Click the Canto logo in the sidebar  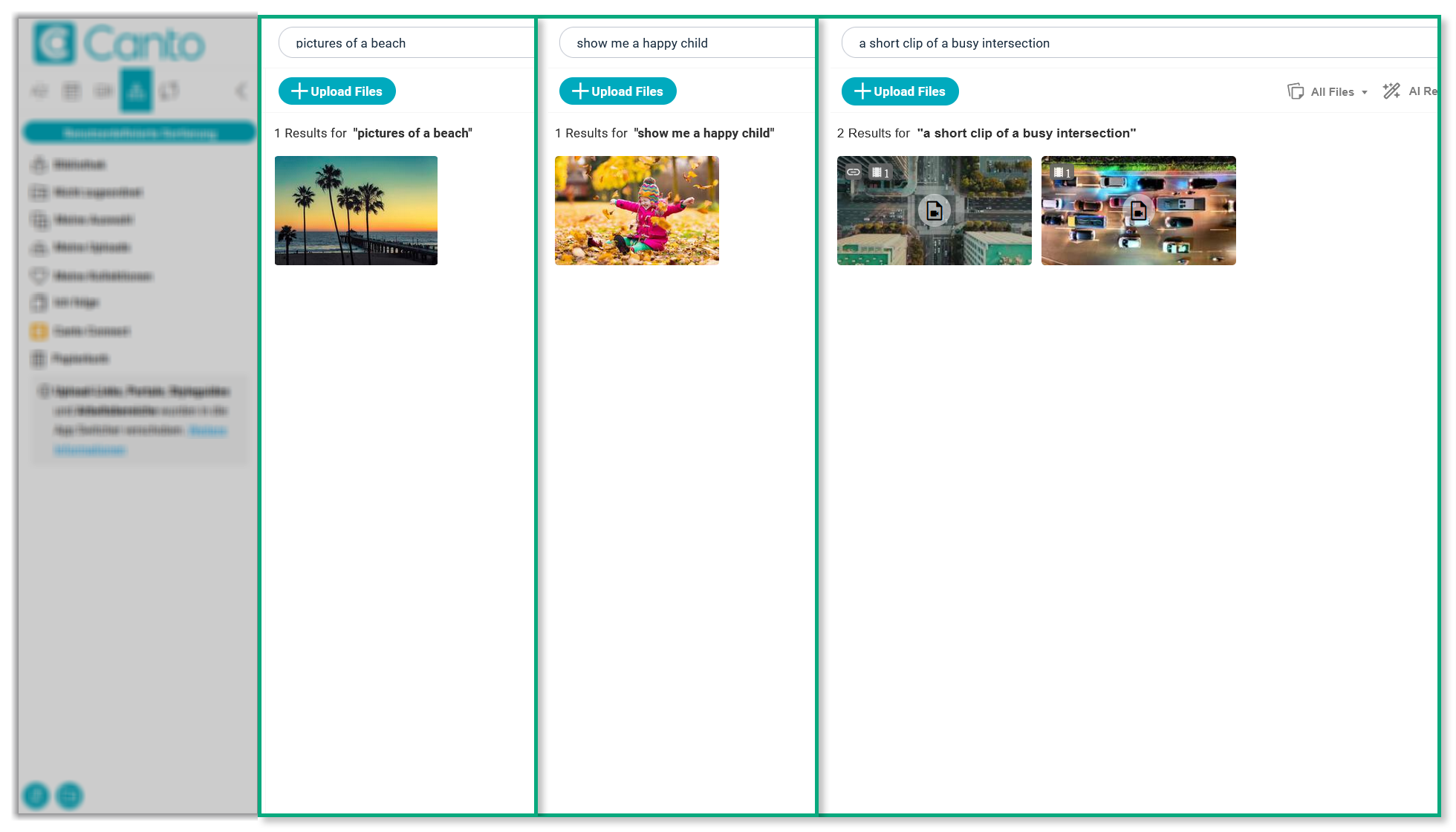tap(119, 43)
